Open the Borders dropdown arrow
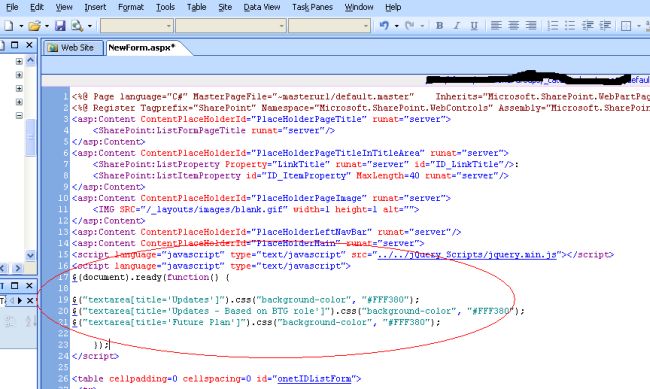650x389 pixels. click(638, 26)
